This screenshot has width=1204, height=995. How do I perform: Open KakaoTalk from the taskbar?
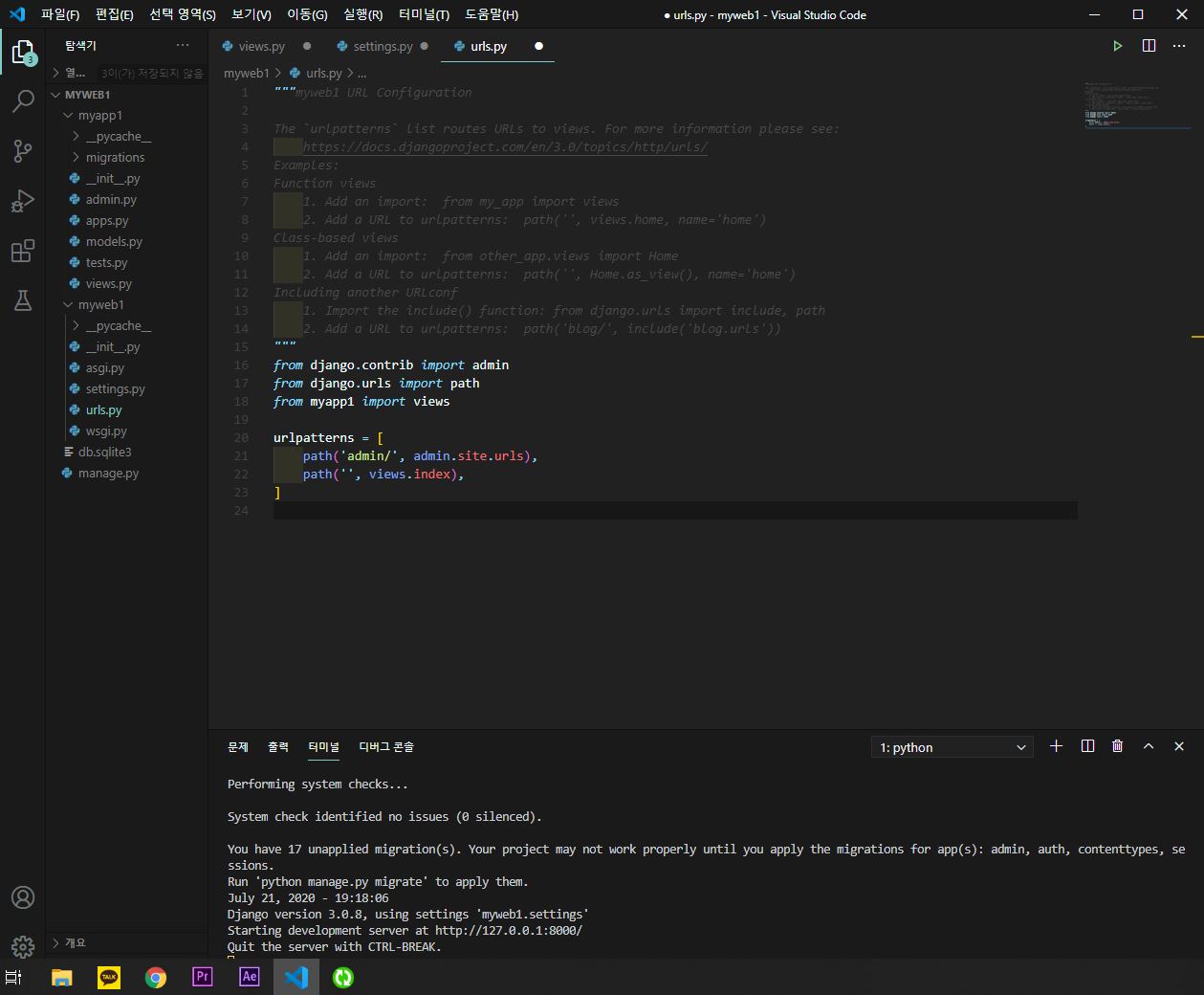(x=109, y=977)
